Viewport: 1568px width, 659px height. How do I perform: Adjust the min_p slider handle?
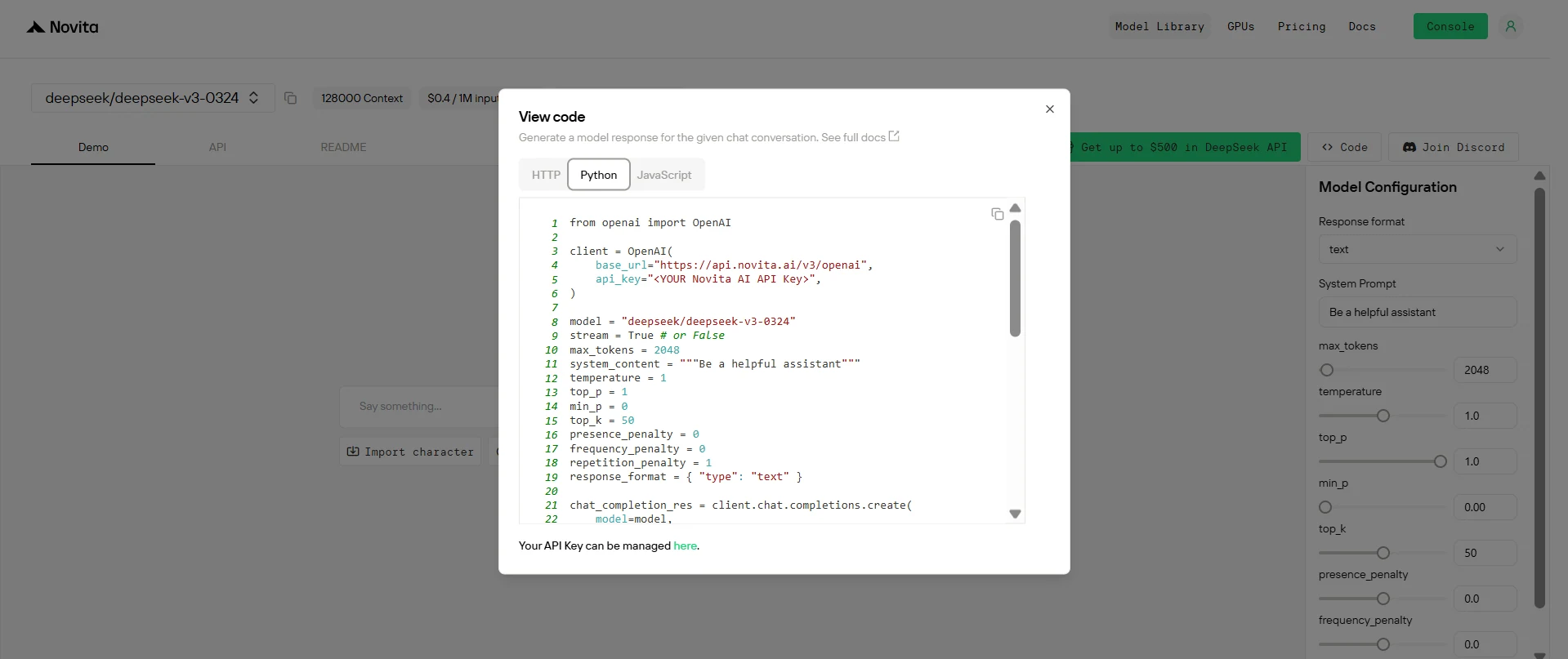pyautogui.click(x=1325, y=507)
